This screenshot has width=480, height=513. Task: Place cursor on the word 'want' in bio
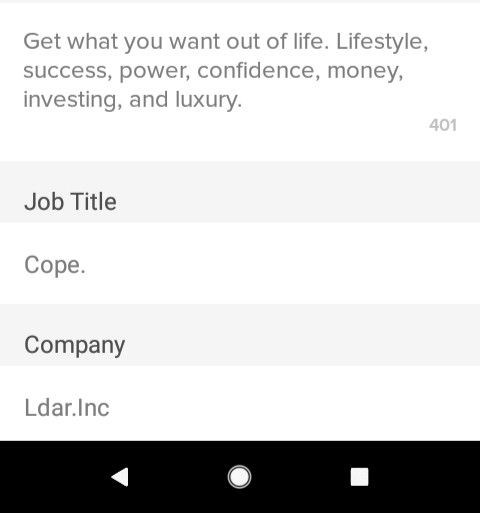tap(194, 42)
